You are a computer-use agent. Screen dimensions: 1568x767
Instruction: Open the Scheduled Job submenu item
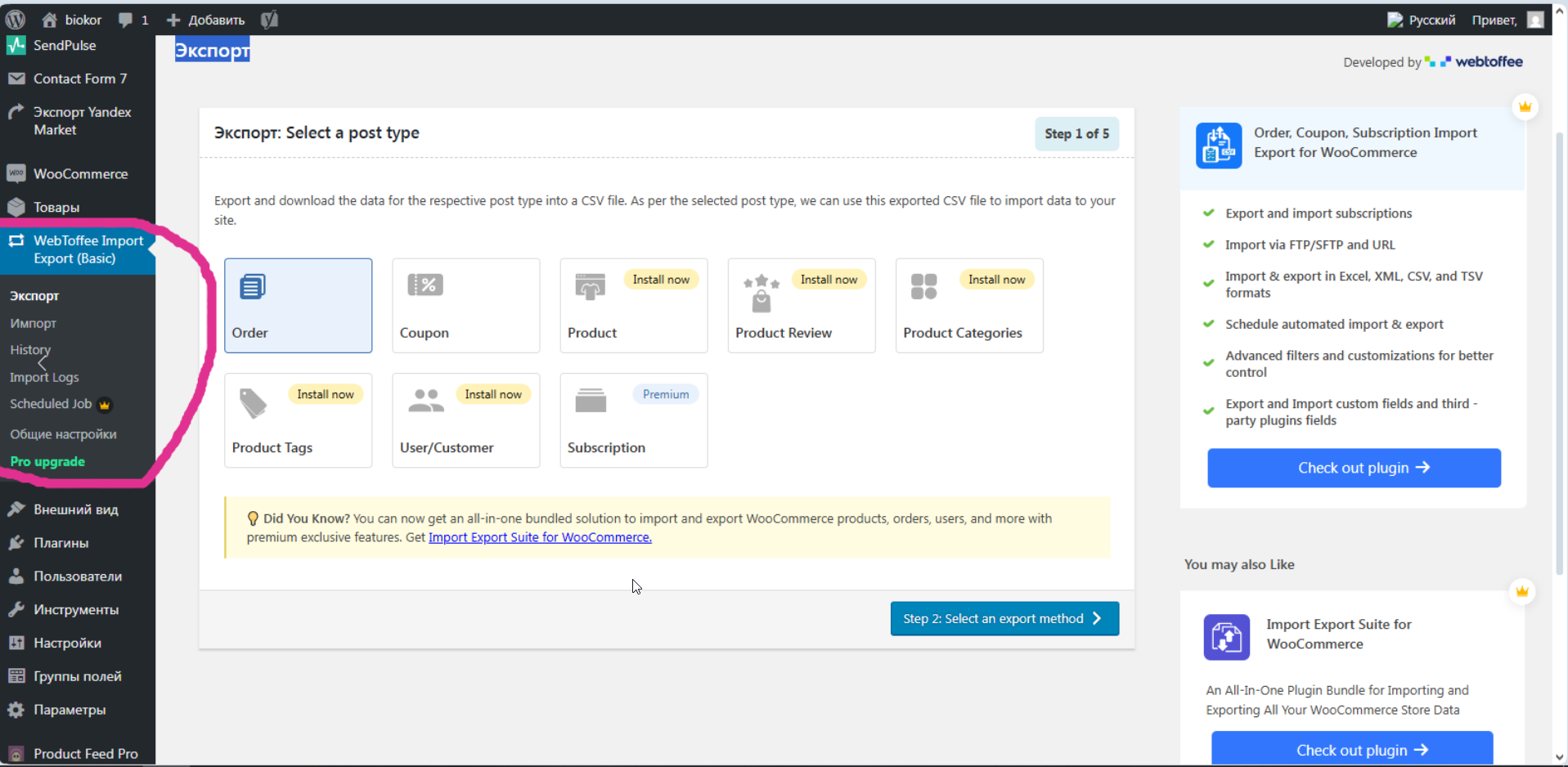pyautogui.click(x=51, y=404)
